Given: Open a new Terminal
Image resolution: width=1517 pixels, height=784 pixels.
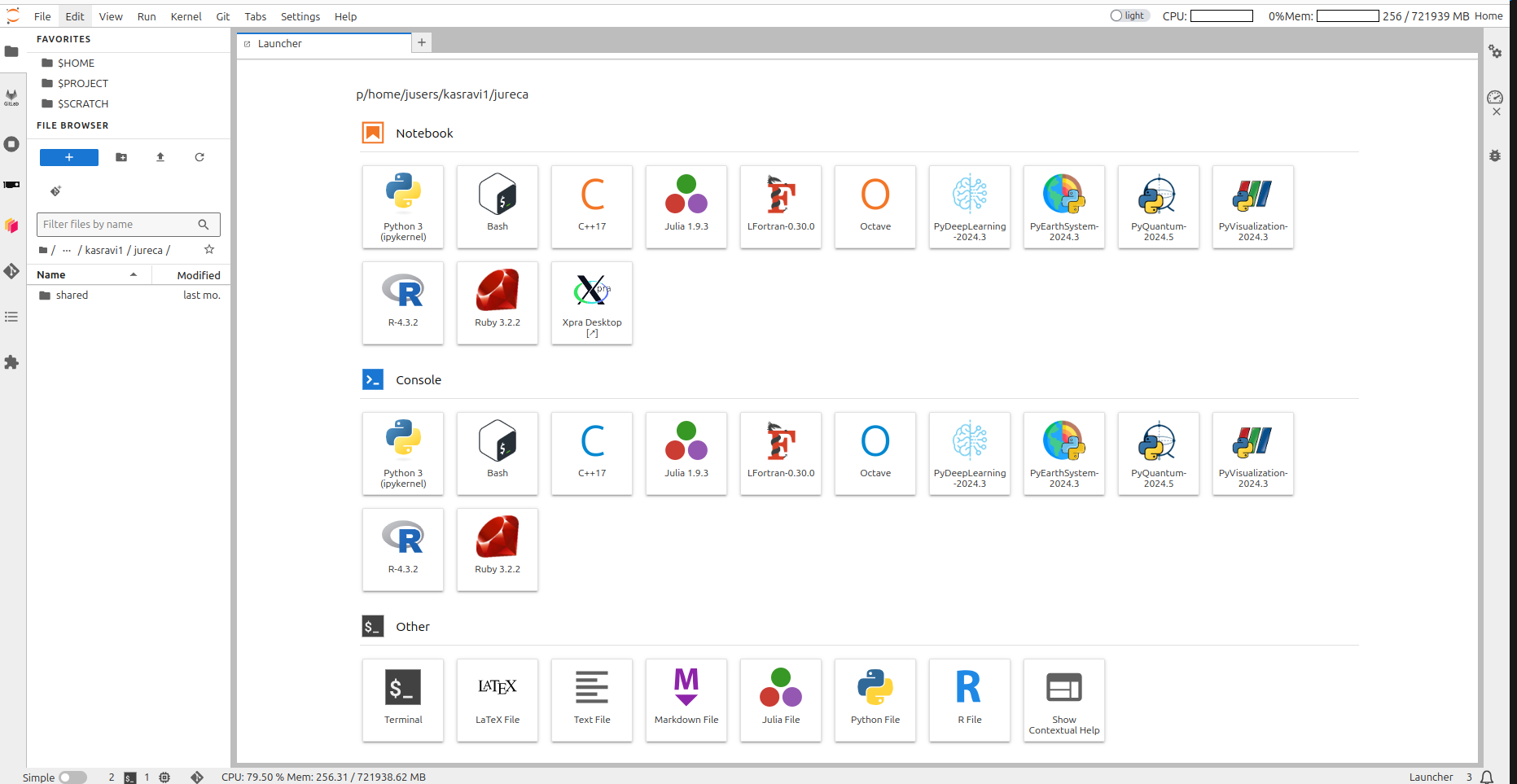Looking at the screenshot, I should (403, 699).
